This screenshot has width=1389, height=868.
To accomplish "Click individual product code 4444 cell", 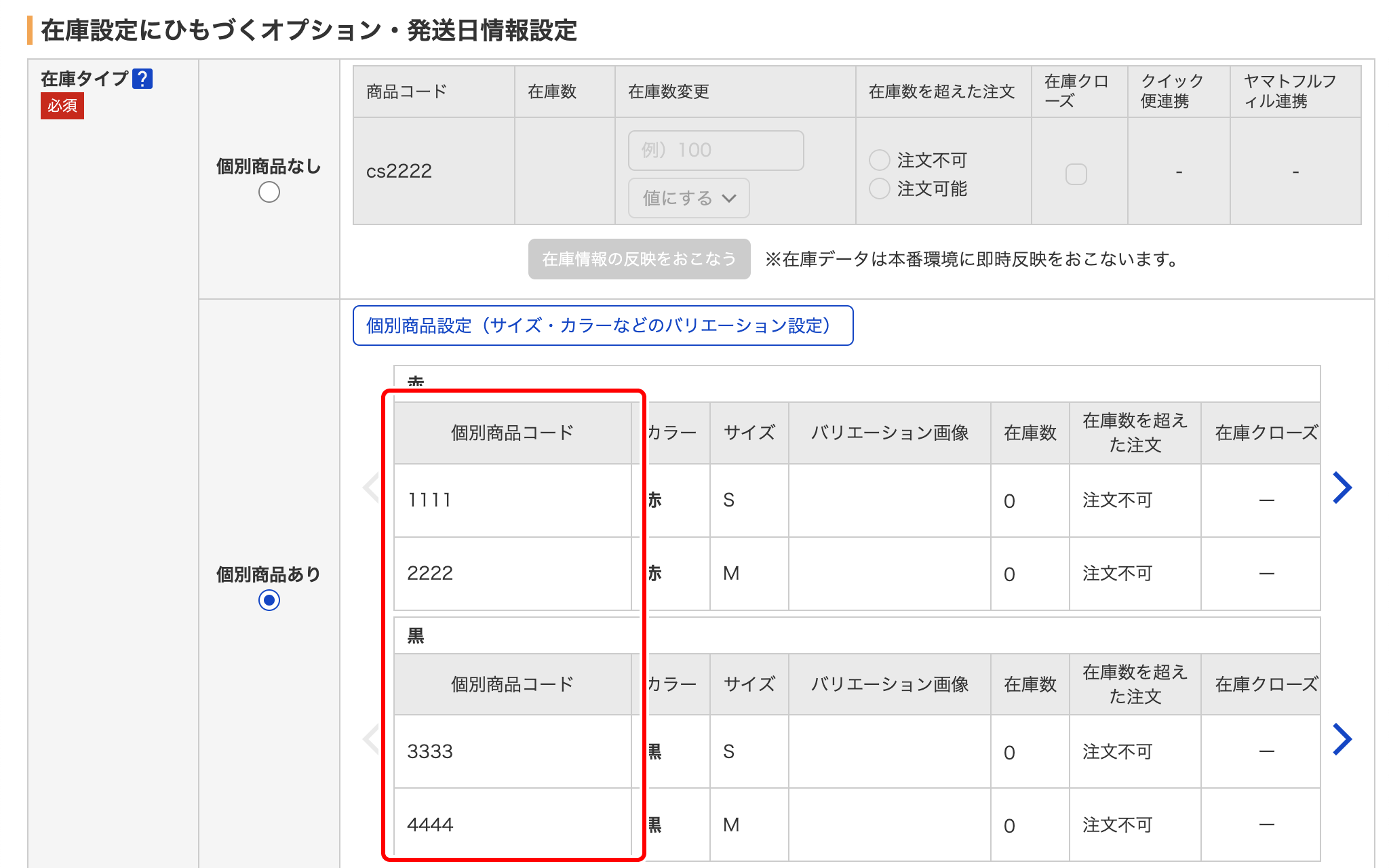I will click(512, 825).
